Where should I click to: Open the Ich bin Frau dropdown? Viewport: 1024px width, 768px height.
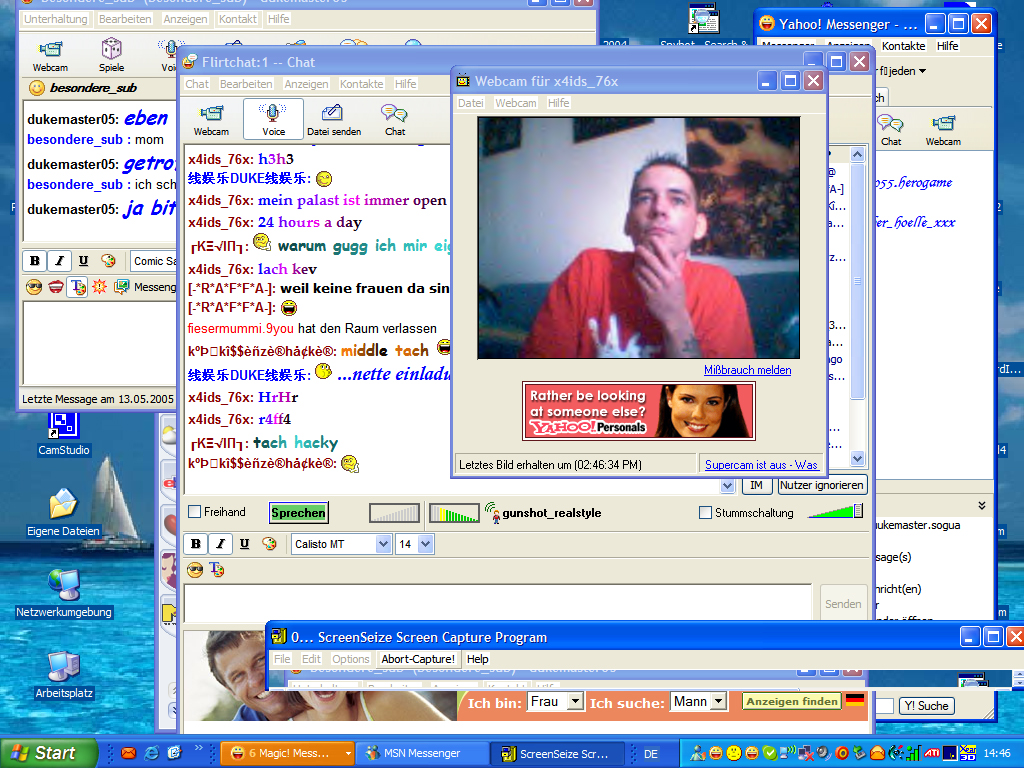(x=575, y=701)
